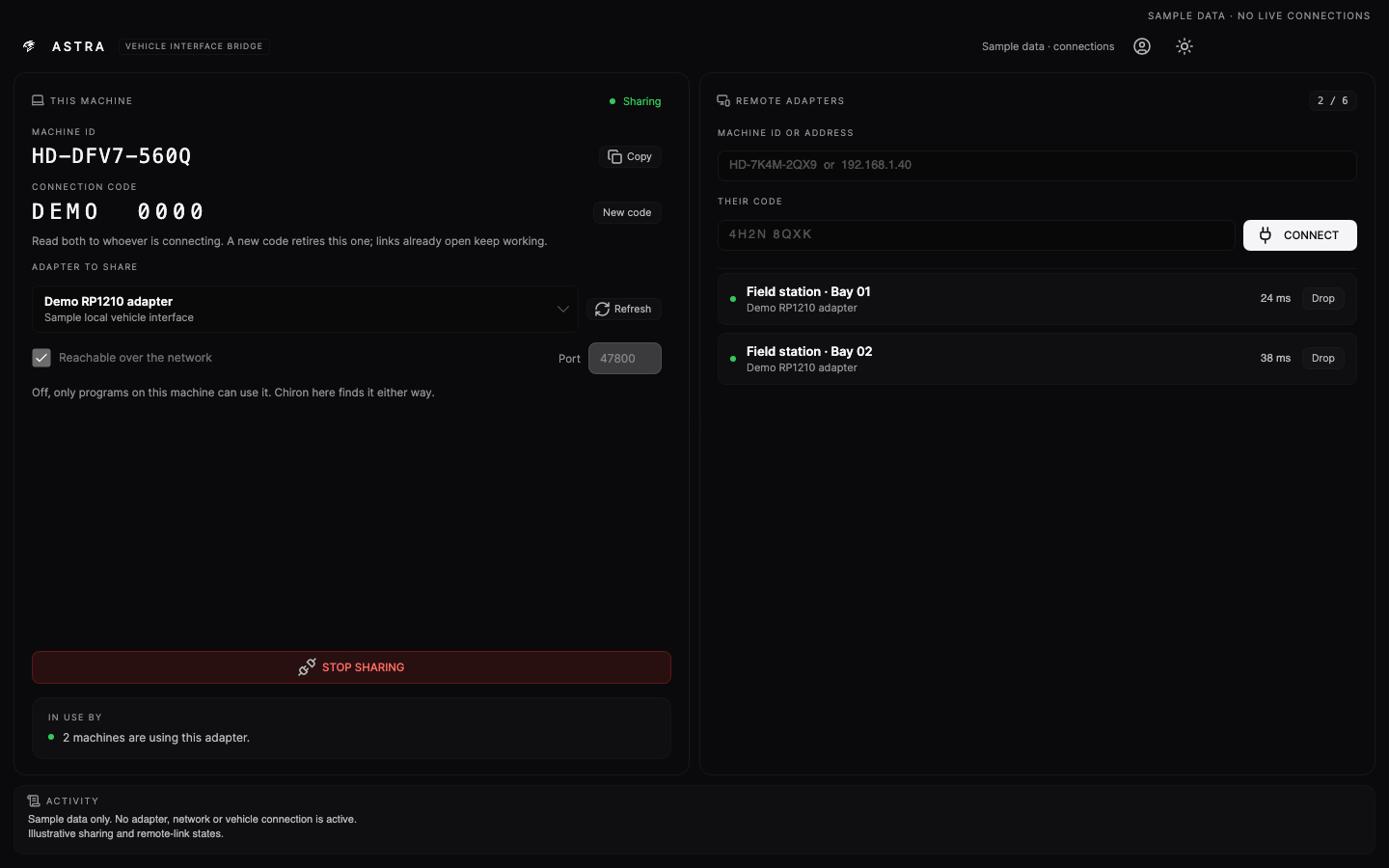Click the Vehicle Interface Bridge badge
Image resolution: width=1389 pixels, height=868 pixels.
(x=194, y=46)
